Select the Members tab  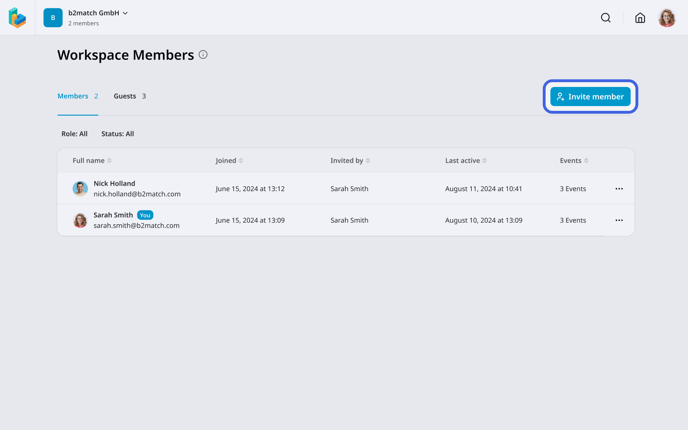[77, 96]
